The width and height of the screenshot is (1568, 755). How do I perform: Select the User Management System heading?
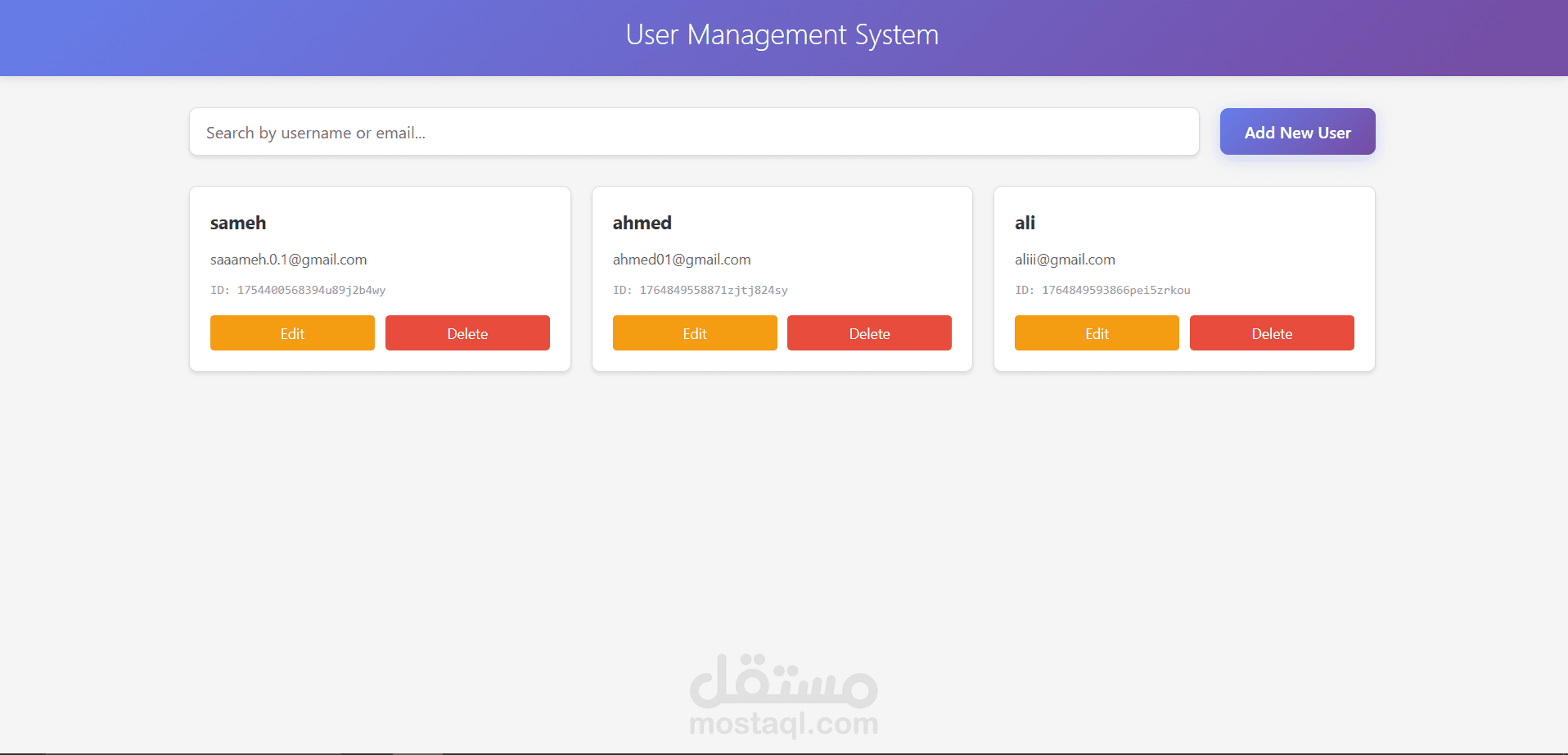(782, 35)
